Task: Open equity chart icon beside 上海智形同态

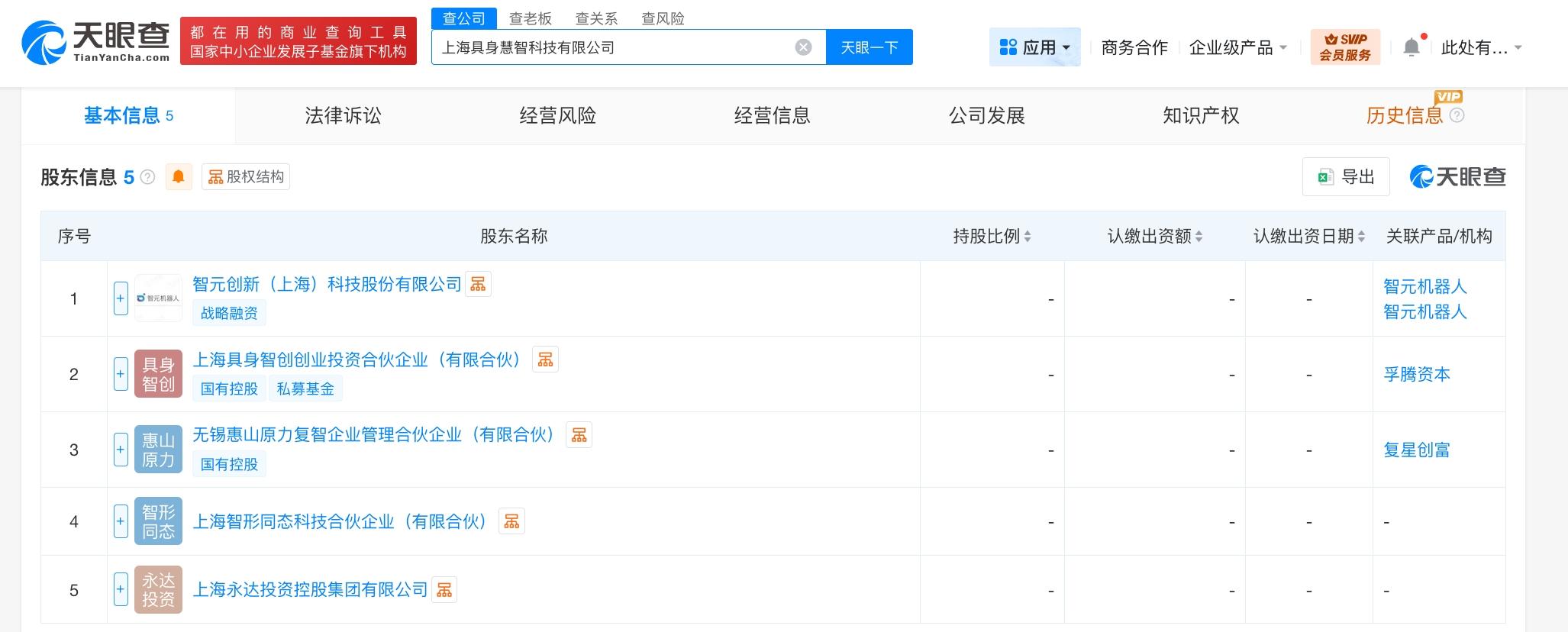Action: [511, 521]
